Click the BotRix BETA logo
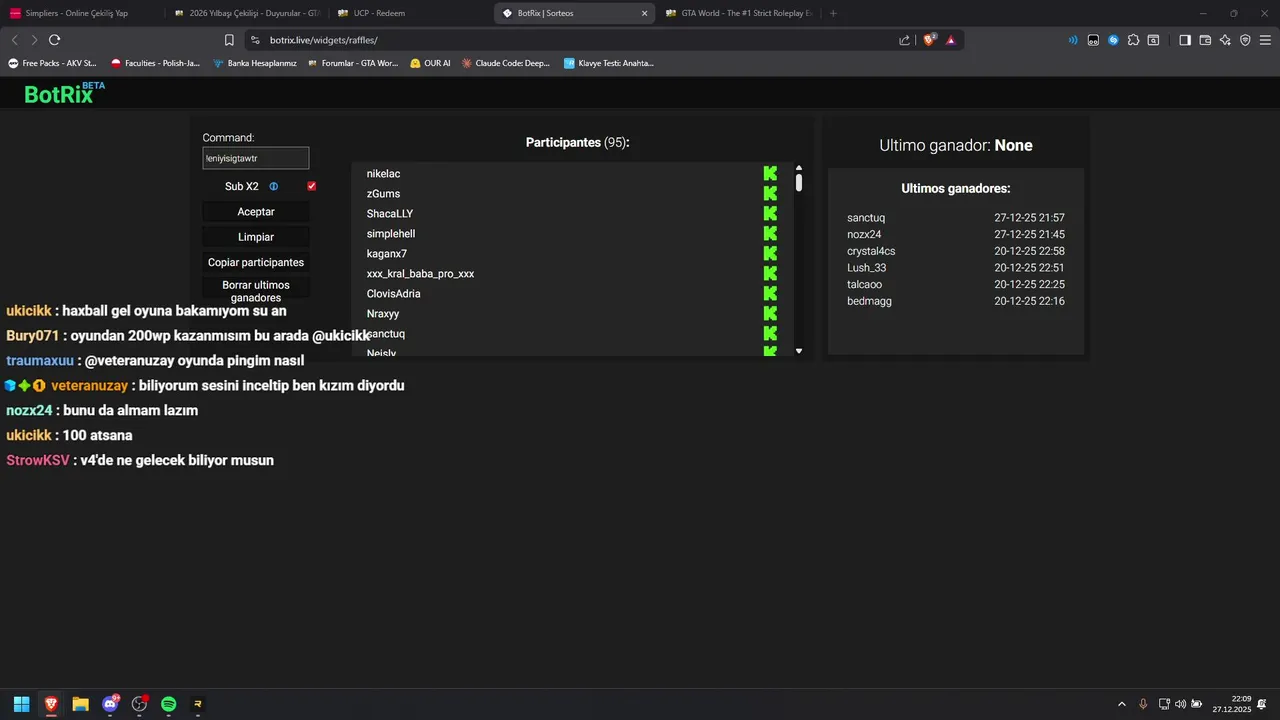 (64, 93)
